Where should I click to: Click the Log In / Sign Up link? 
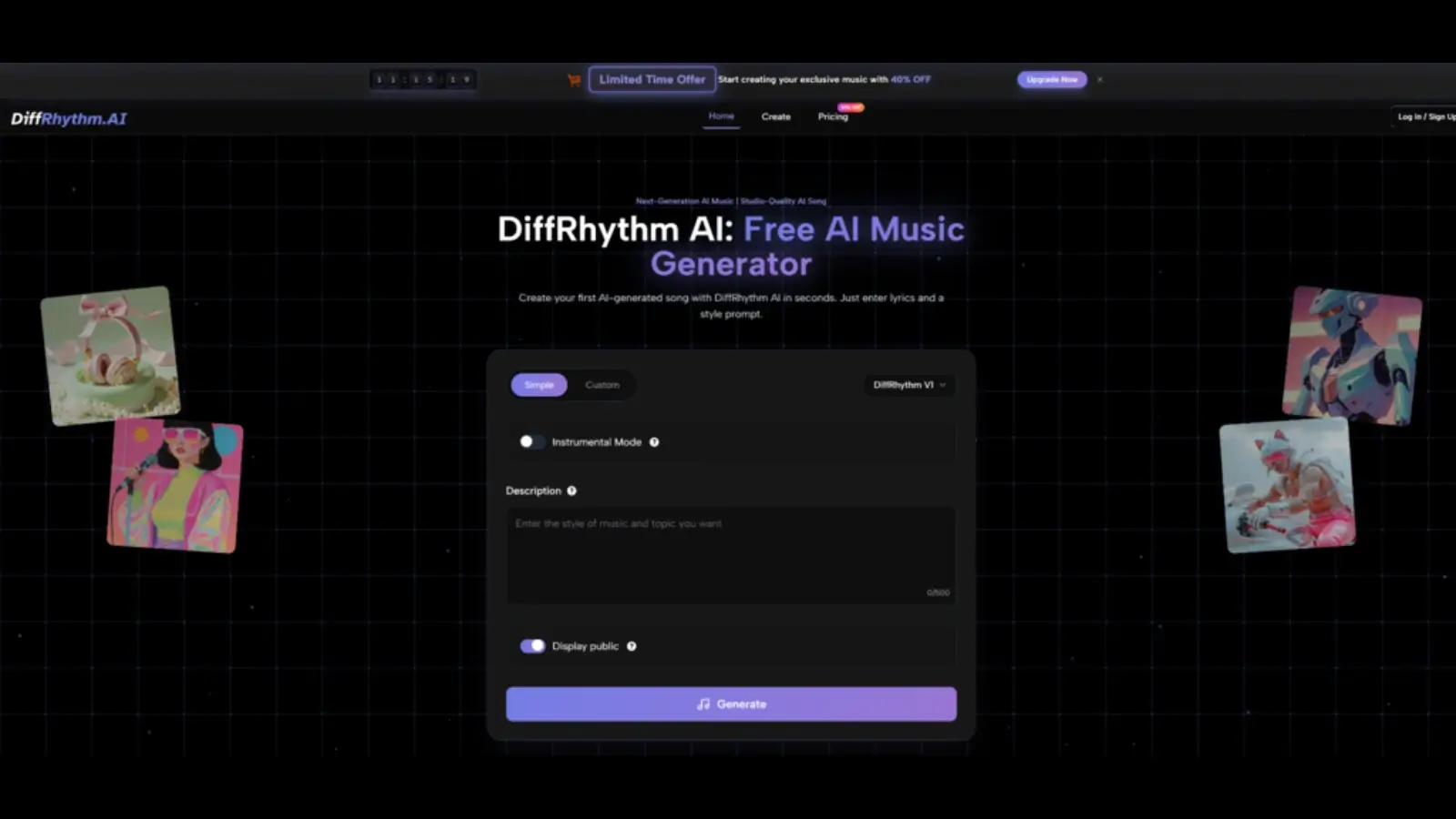click(1423, 116)
